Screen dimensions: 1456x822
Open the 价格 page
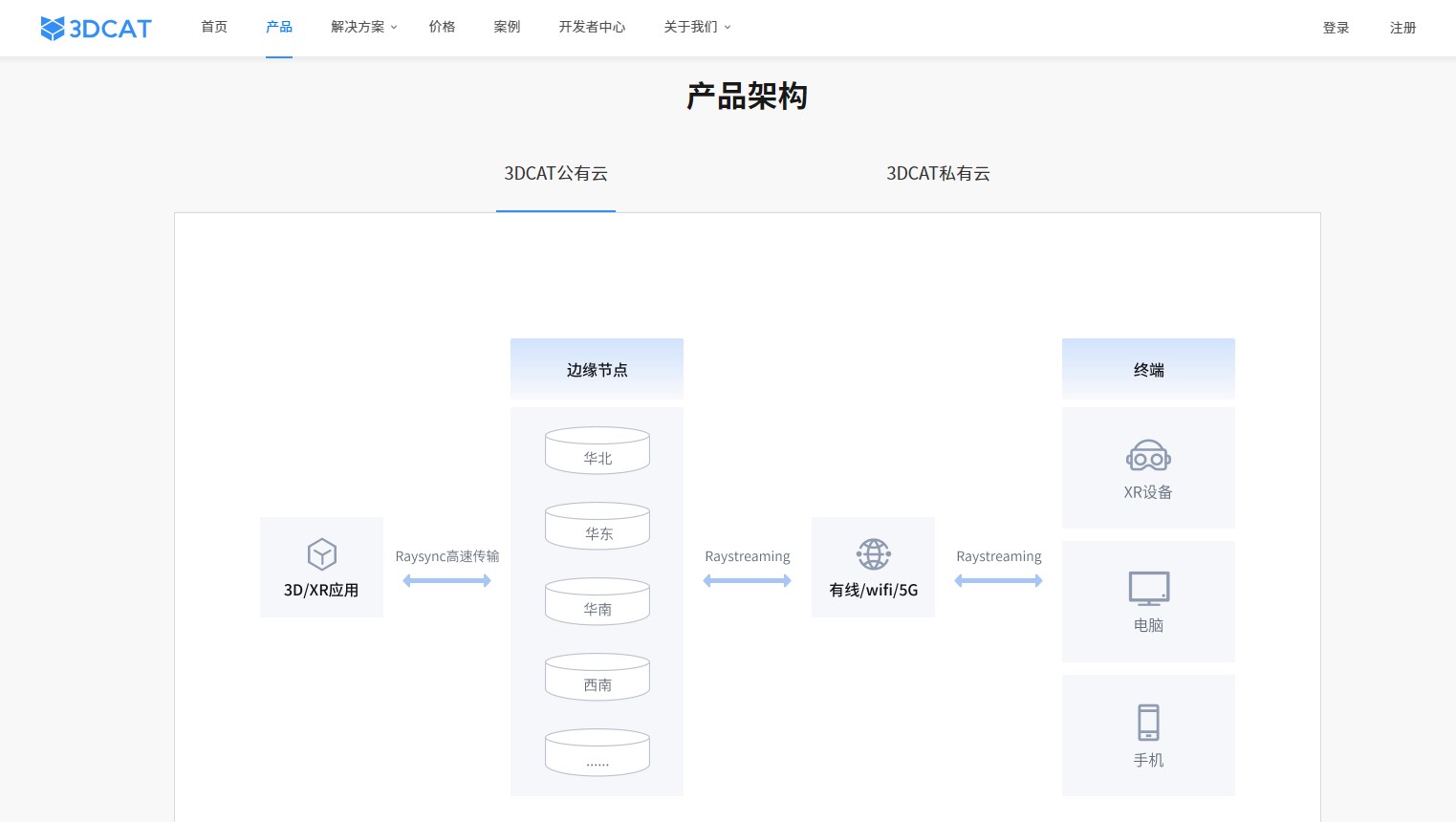[x=442, y=27]
